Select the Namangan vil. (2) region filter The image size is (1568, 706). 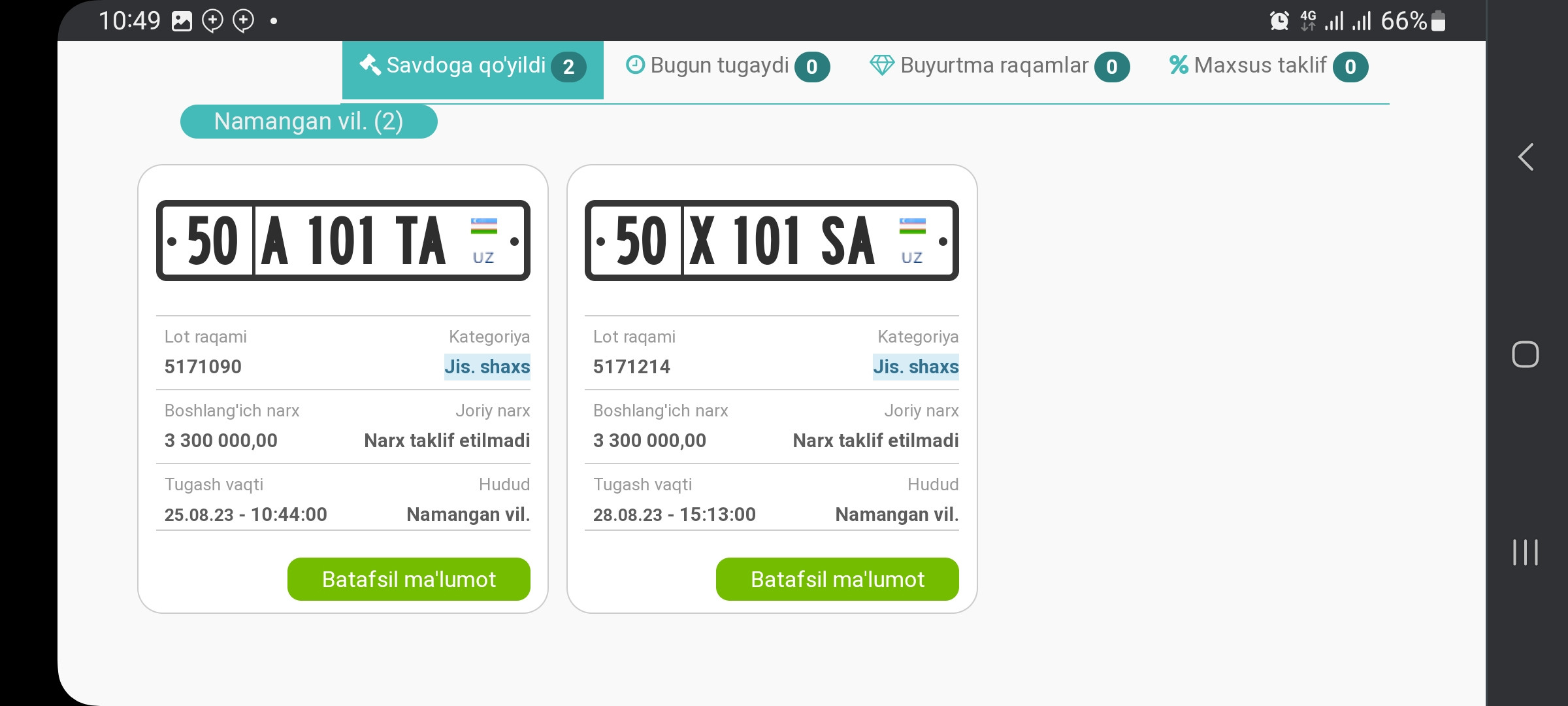pyautogui.click(x=308, y=122)
